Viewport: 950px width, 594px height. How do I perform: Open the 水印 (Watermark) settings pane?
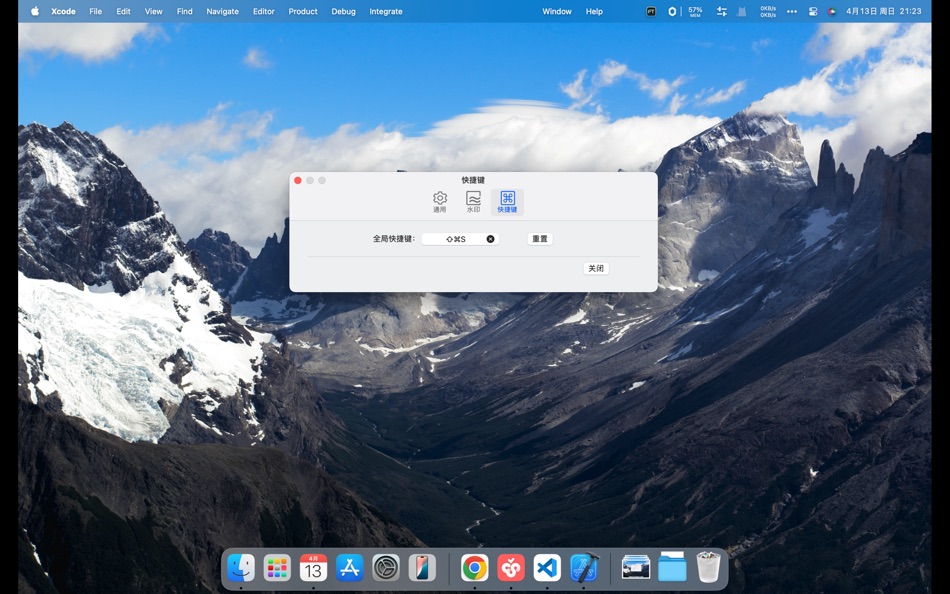click(x=473, y=199)
